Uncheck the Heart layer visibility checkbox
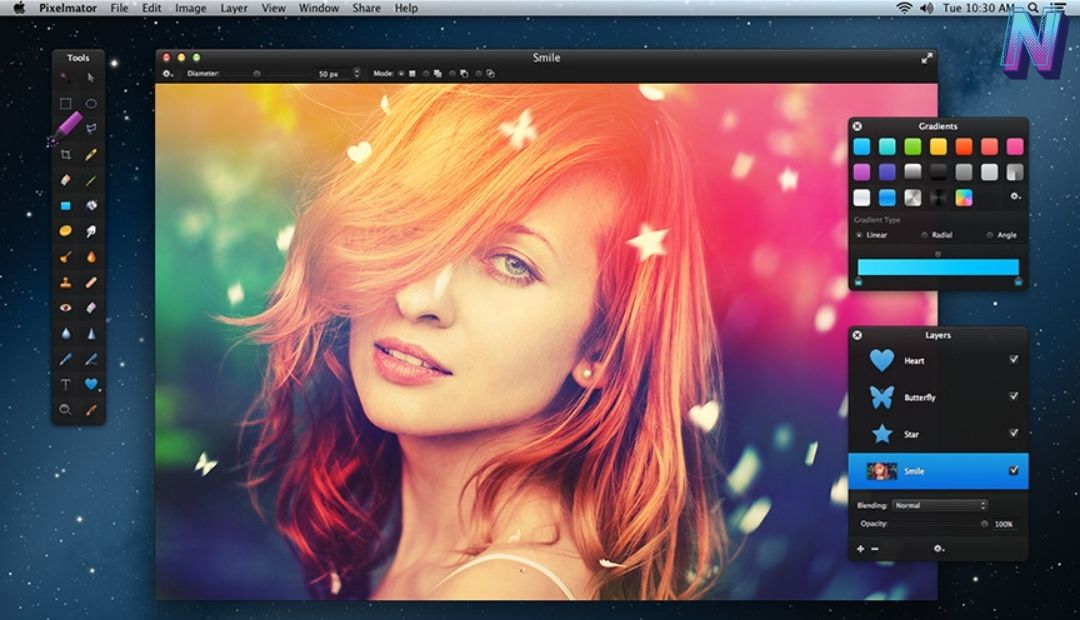This screenshot has height=620, width=1080. (1013, 360)
